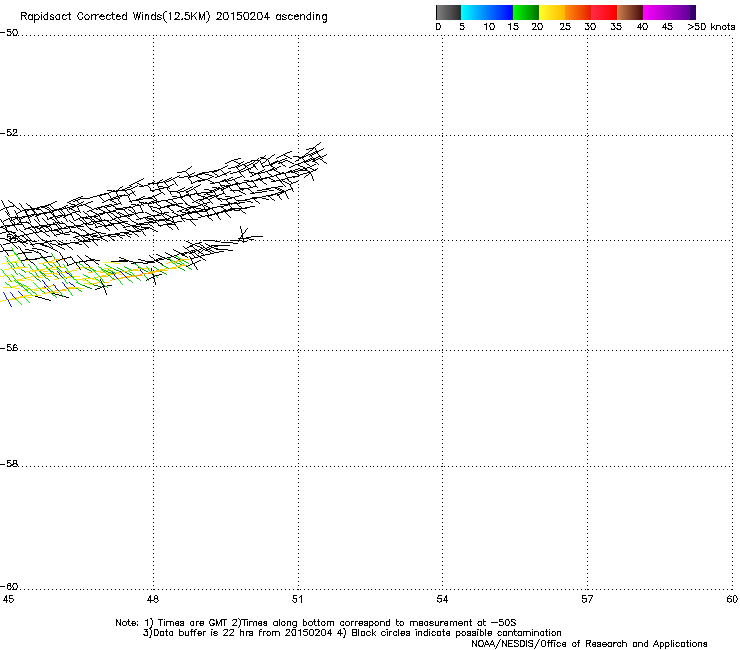Screen dimensions: 740x650
Task: Click the 57 longitude axis label
Action: pos(587,599)
